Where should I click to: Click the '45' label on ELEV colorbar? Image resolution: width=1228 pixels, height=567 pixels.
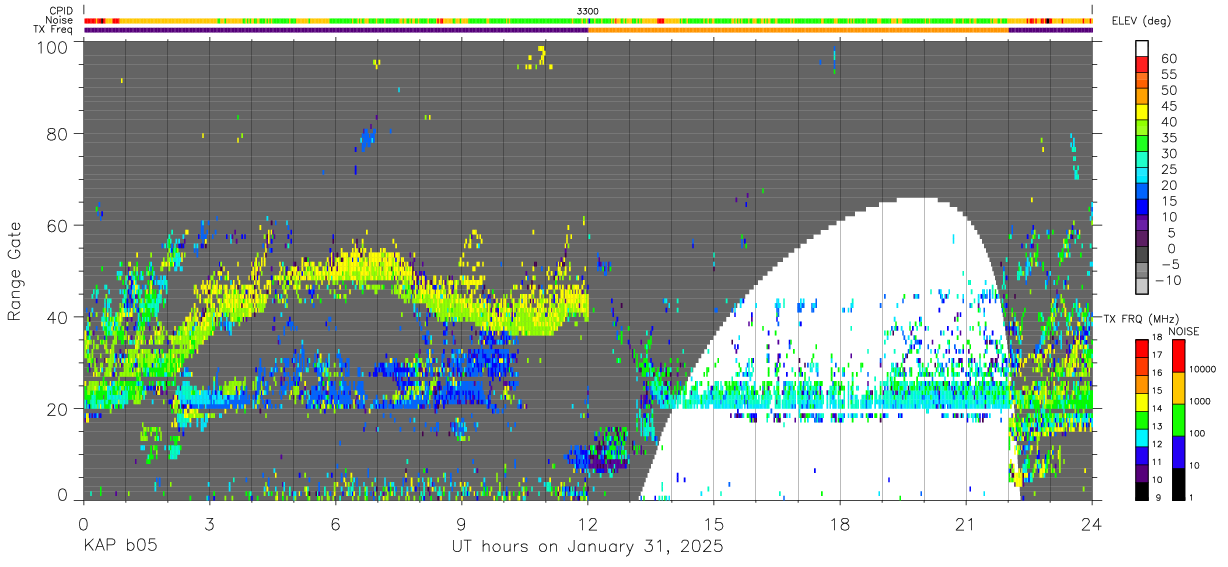point(1167,106)
